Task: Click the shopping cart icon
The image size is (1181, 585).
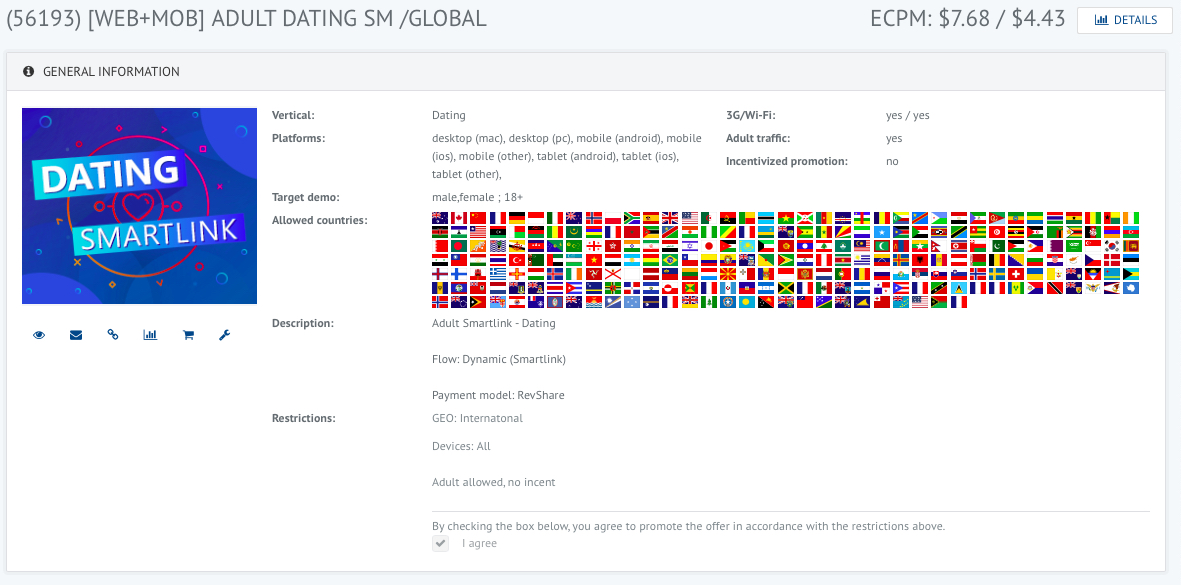Action: (x=187, y=335)
